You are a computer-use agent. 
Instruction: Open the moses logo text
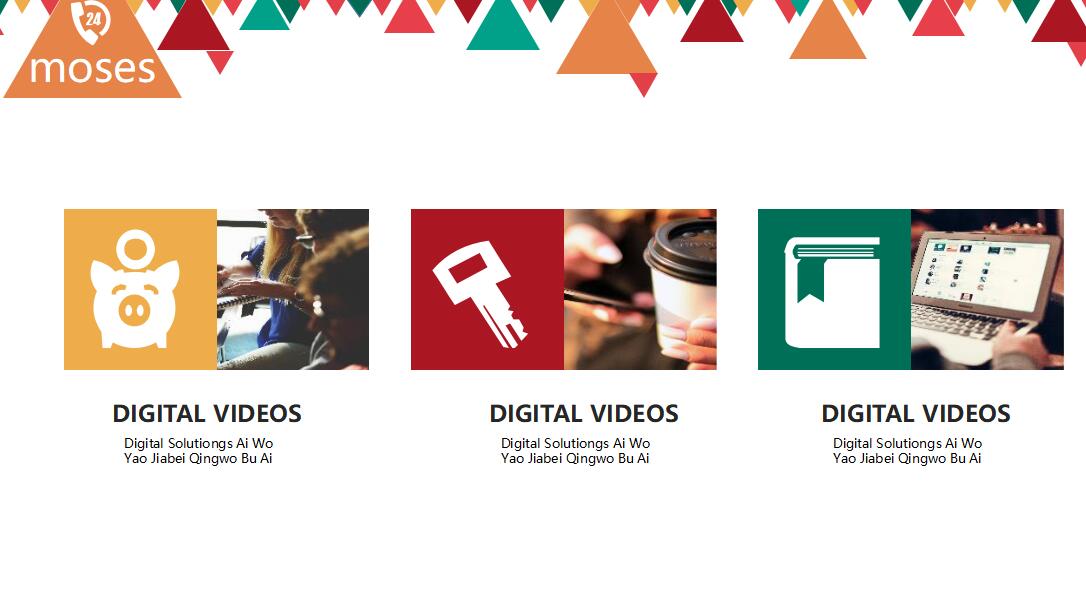(93, 69)
